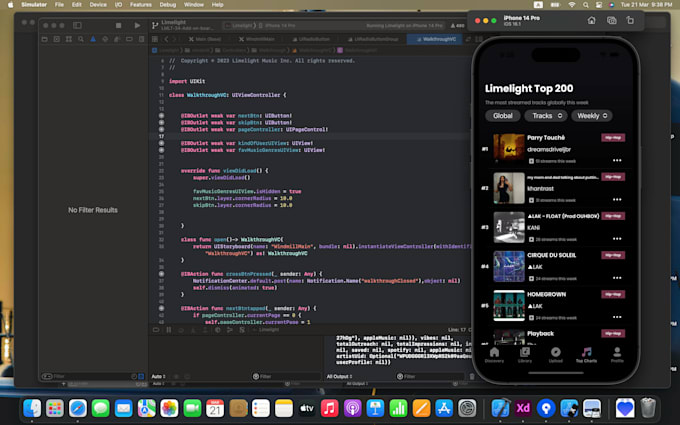Pause program execution in debug bar
The width and height of the screenshot is (680, 425).
click(169, 330)
